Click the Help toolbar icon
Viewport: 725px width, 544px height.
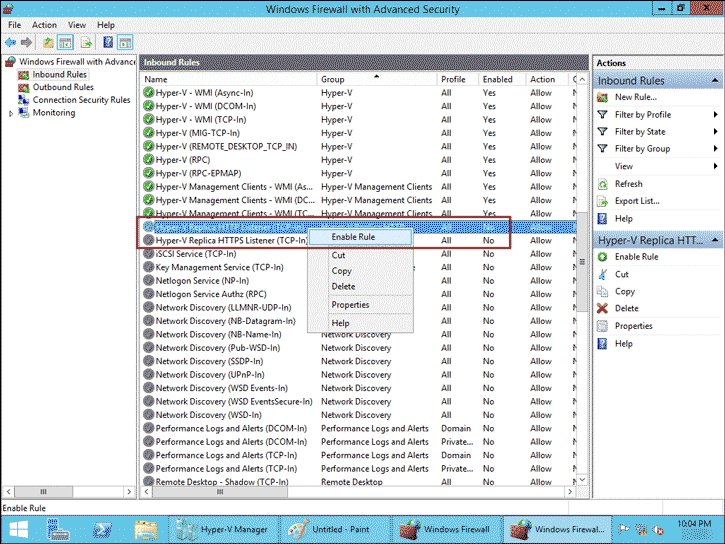pos(108,43)
